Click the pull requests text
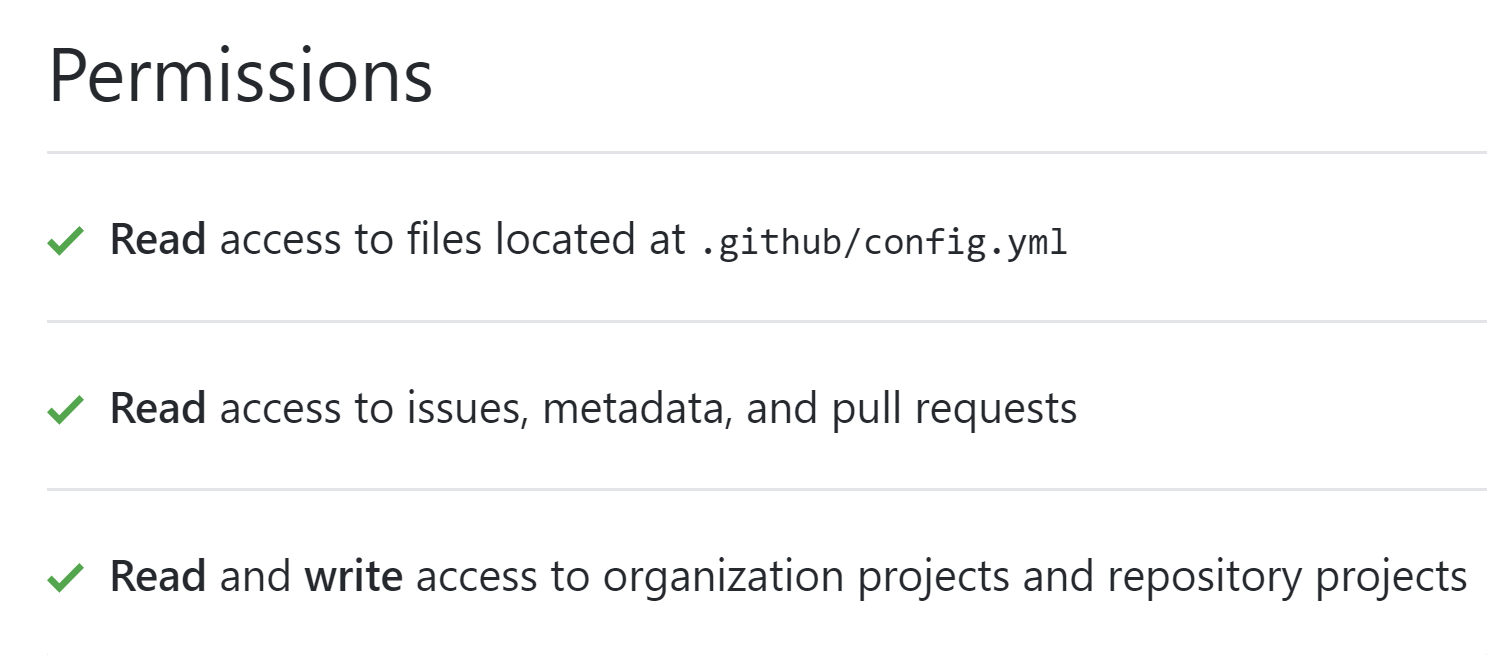This screenshot has width=1507, height=655. (x=955, y=411)
